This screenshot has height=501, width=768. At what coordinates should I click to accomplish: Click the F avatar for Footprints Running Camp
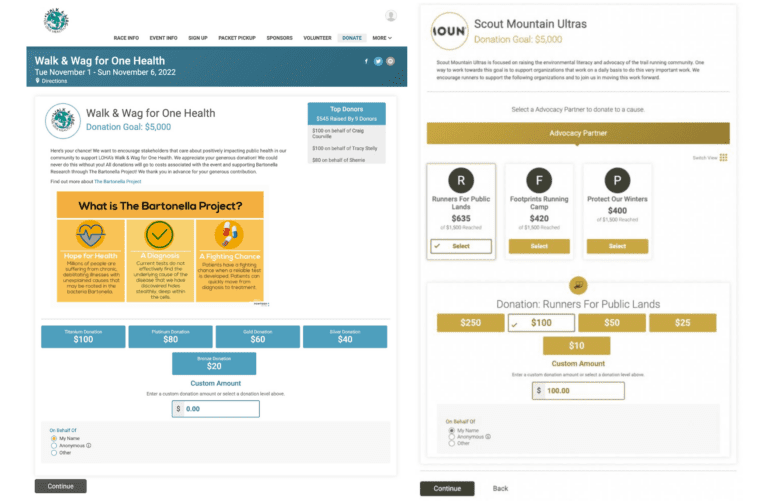pos(539,180)
